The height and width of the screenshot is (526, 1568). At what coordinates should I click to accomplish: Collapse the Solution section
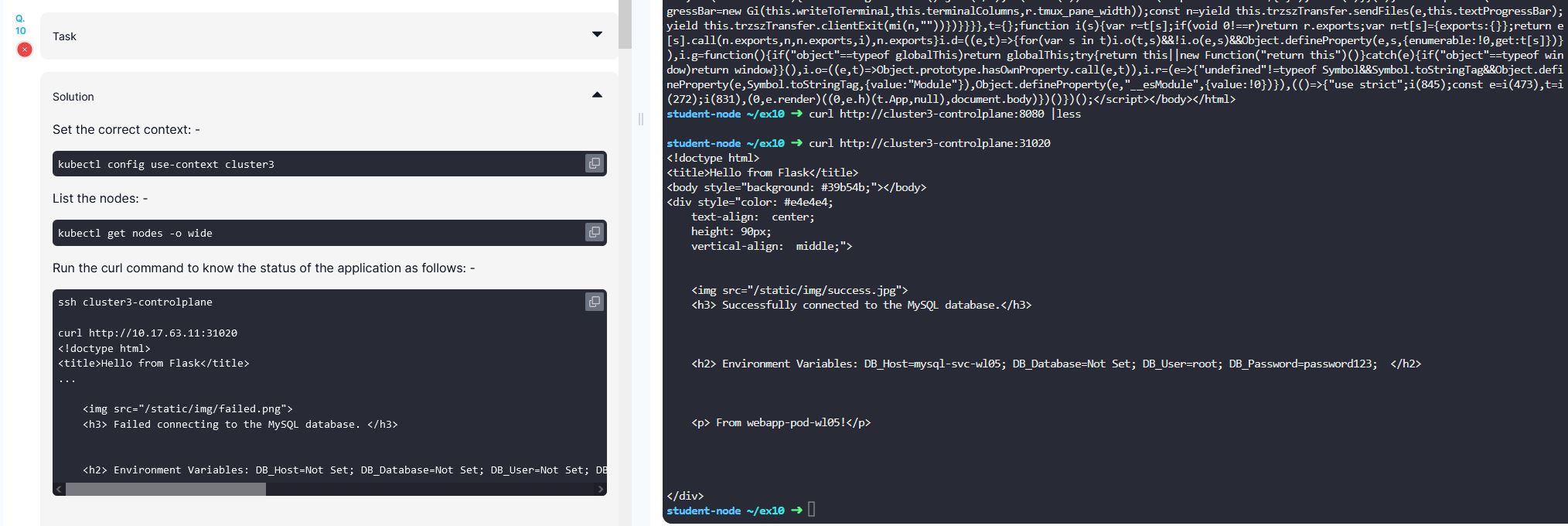[597, 95]
